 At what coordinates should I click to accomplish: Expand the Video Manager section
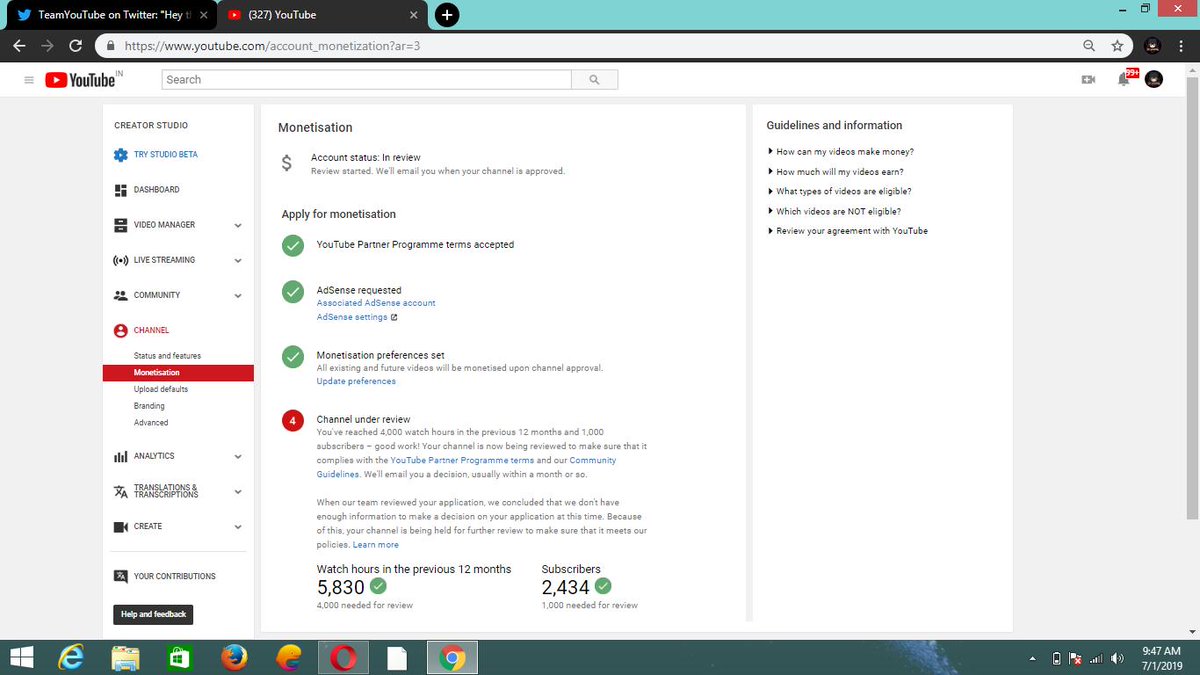click(x=238, y=226)
